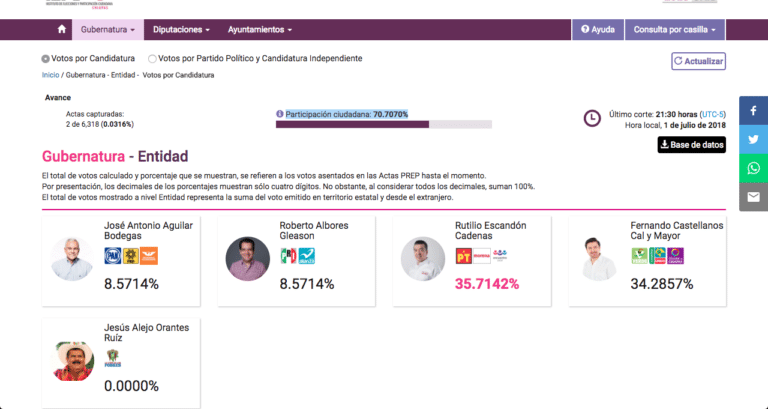The height and width of the screenshot is (409, 768).
Task: Click the info icon beside Participación ciudadana
Action: (x=280, y=114)
